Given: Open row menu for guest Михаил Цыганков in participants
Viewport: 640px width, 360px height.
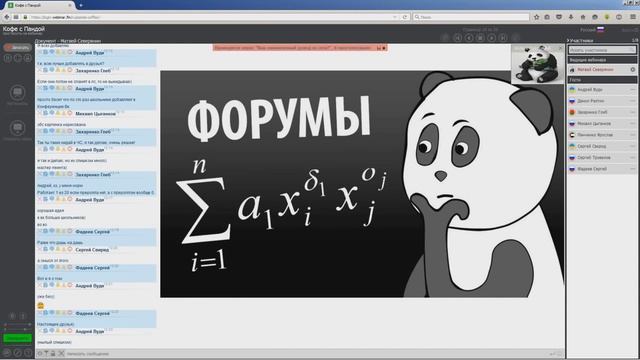Looking at the screenshot, I should click(633, 123).
